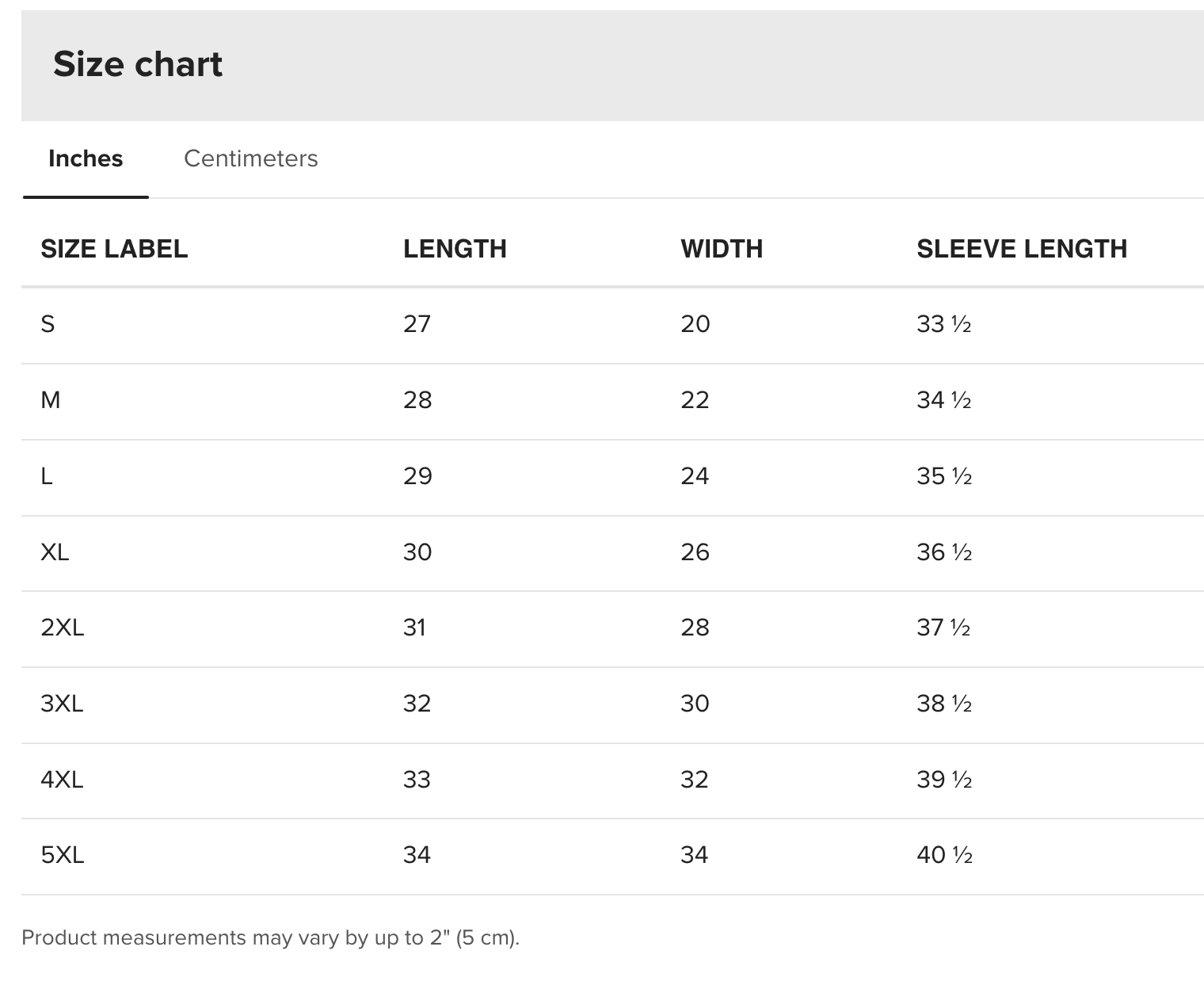Select the S size row label
1204x981 pixels.
pyautogui.click(x=48, y=324)
